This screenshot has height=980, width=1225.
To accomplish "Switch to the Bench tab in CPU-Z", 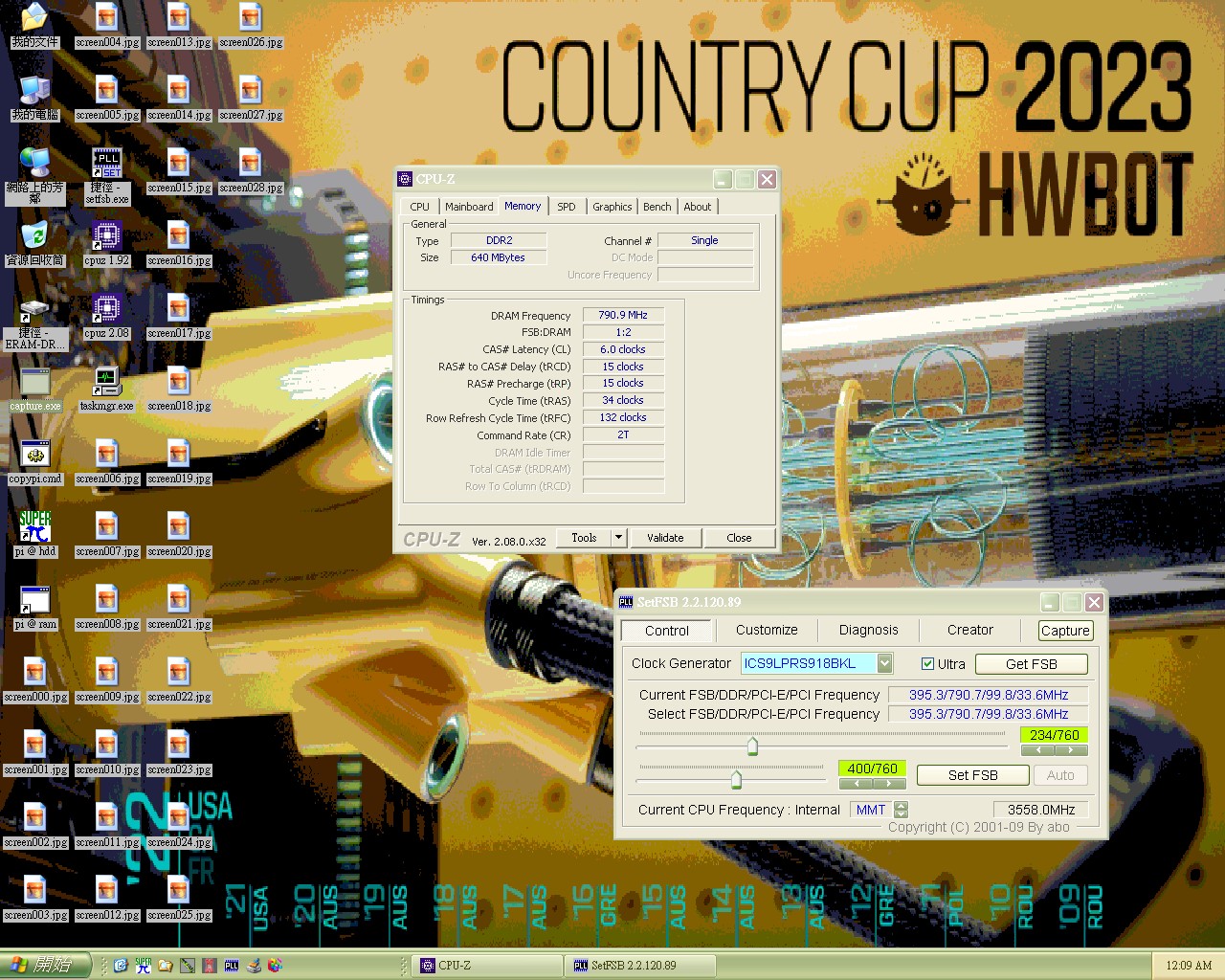I will pyautogui.click(x=657, y=207).
